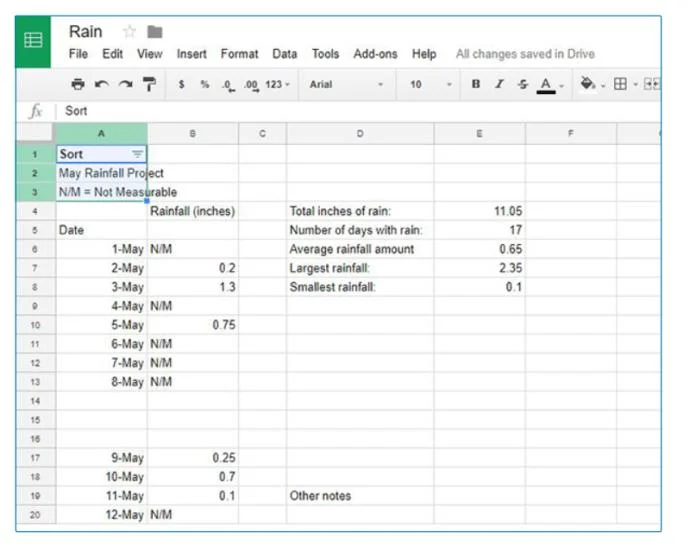Viewport: 690px width, 545px height.
Task: Toggle bold formatting
Action: click(x=476, y=84)
